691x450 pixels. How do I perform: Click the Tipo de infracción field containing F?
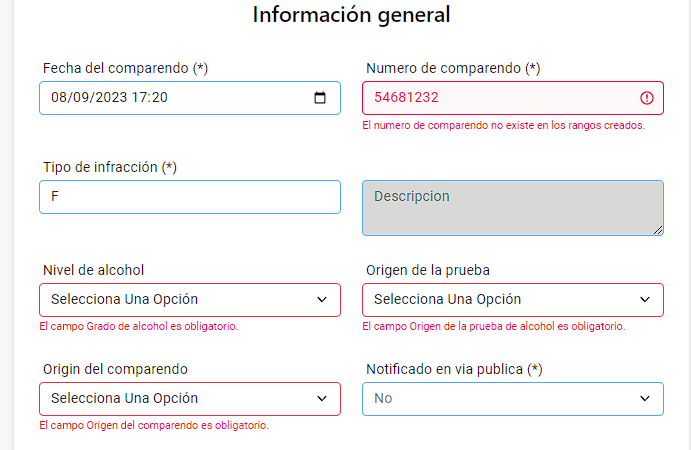tap(190, 197)
